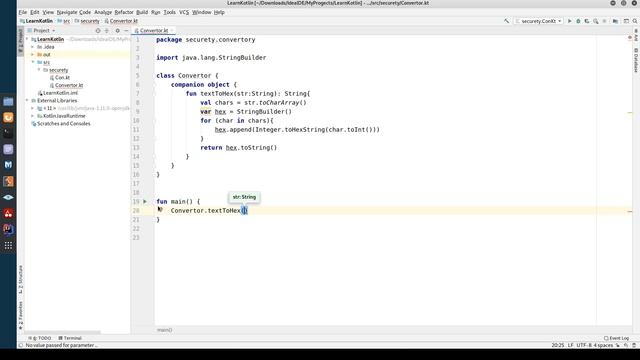640x360 pixels.
Task: Click UTF-8 encoding in status bar
Action: tap(584, 345)
